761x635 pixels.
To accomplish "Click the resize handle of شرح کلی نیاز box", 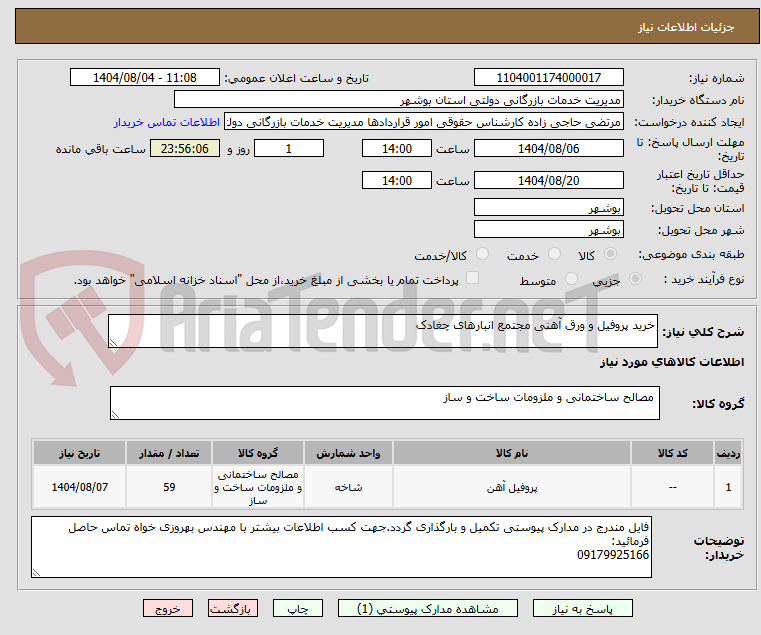I will click(x=113, y=342).
